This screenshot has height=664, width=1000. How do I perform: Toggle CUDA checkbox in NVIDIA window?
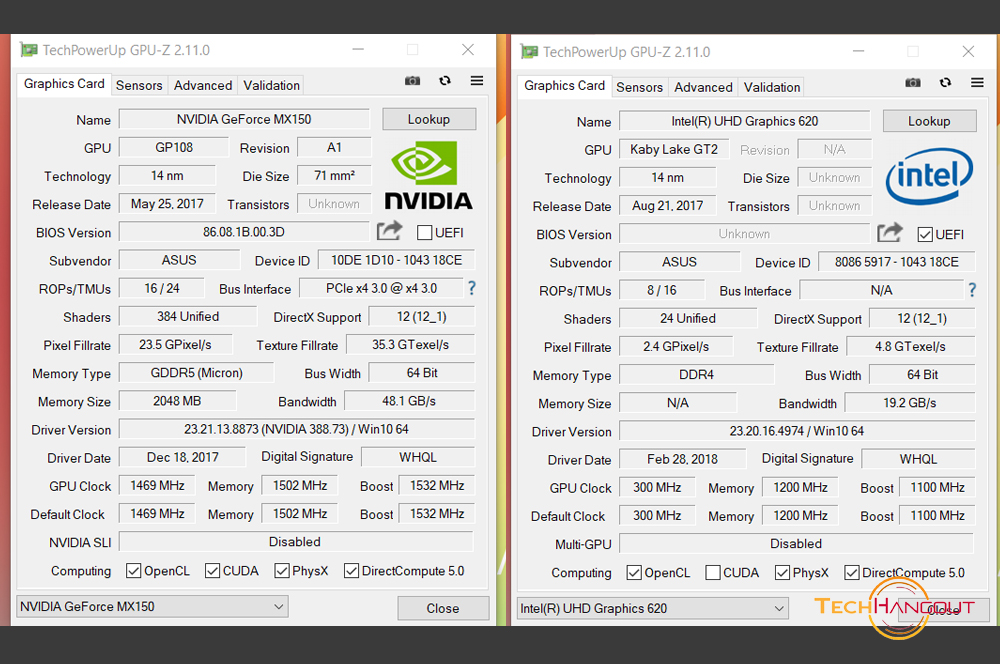coord(212,571)
